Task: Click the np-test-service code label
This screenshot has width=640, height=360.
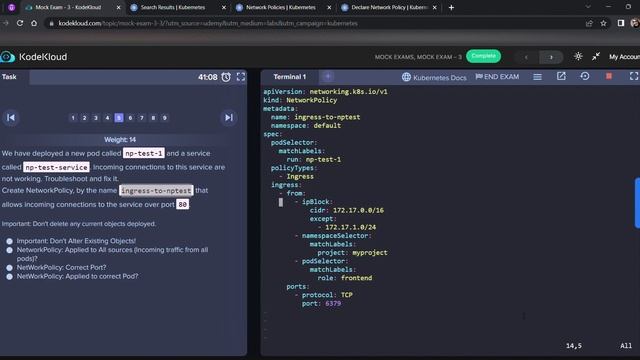Action: [56, 167]
